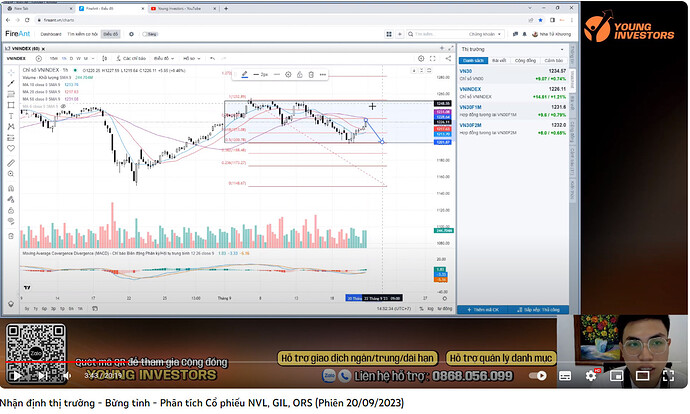Viewport: 690px width, 414px height.
Task: Select VN30F2M futures row
Action: point(513,129)
